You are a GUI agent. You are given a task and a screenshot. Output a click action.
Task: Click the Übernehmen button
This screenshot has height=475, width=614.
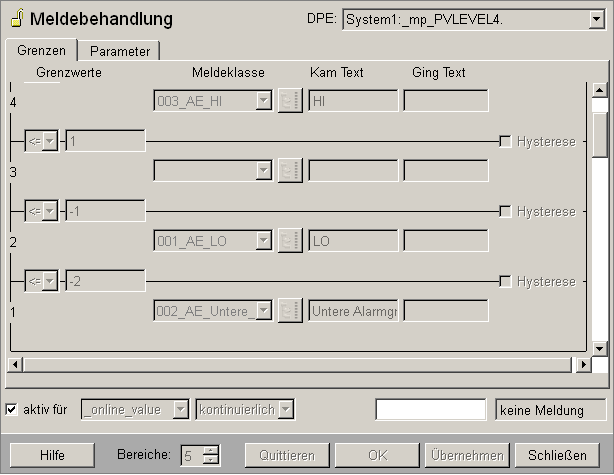(x=467, y=455)
